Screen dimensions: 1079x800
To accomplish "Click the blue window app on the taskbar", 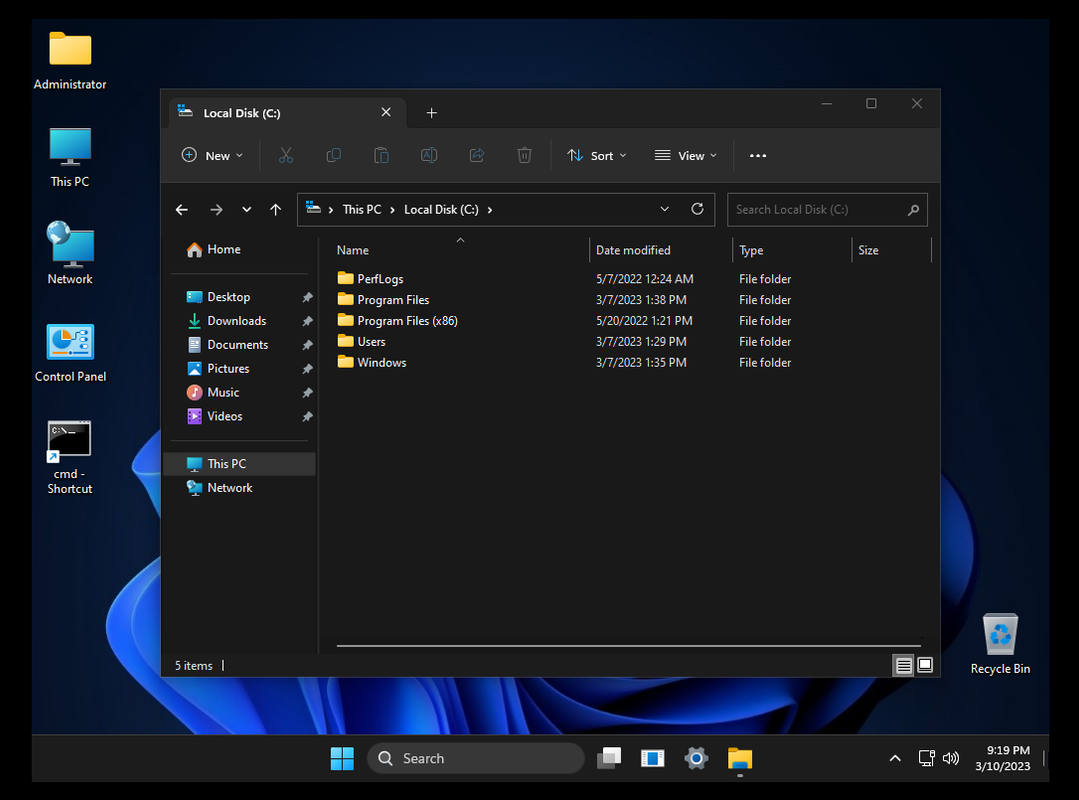I will 652,758.
